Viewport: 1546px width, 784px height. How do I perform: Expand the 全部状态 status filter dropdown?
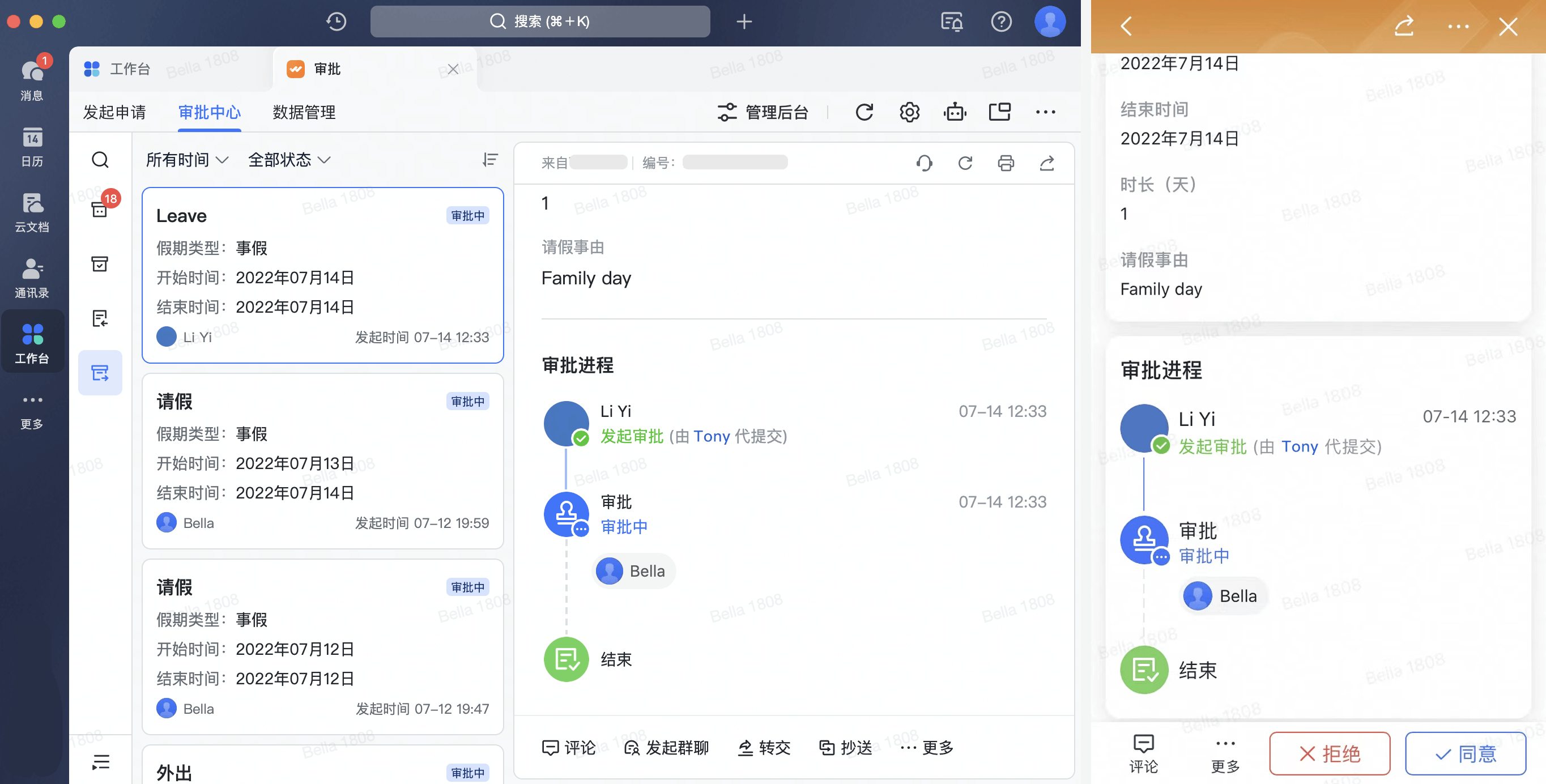tap(289, 160)
